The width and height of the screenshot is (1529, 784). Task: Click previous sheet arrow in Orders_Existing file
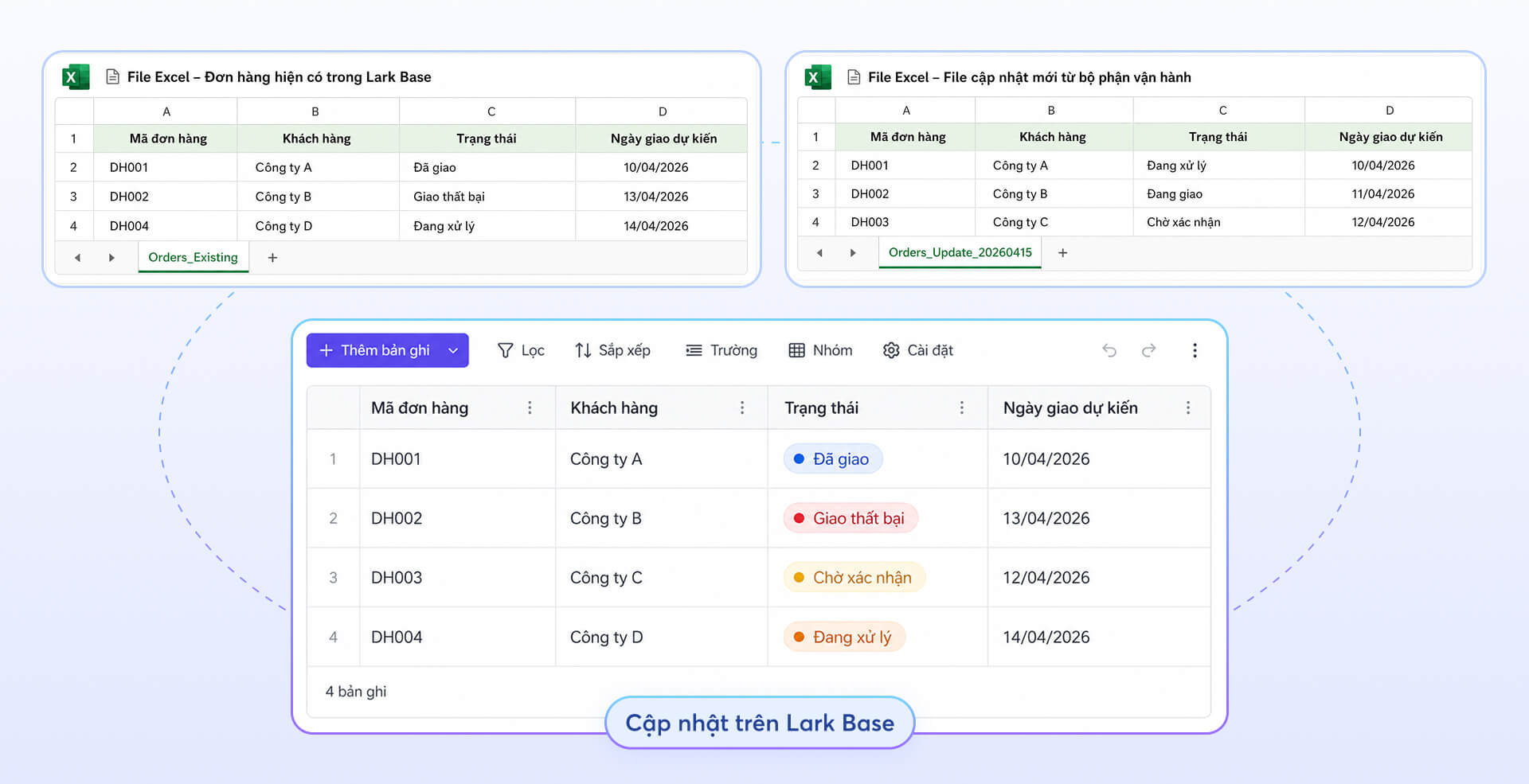point(77,257)
